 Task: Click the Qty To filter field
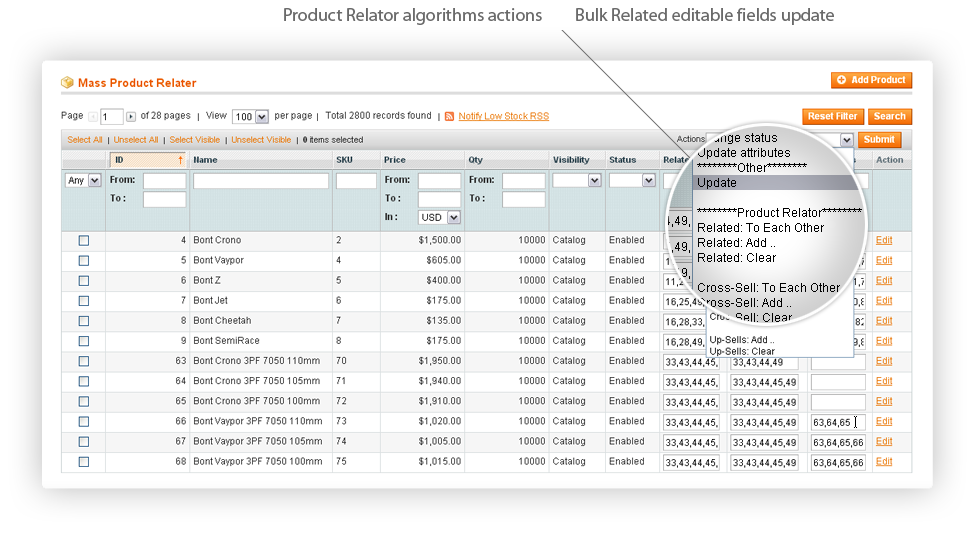tap(524, 199)
